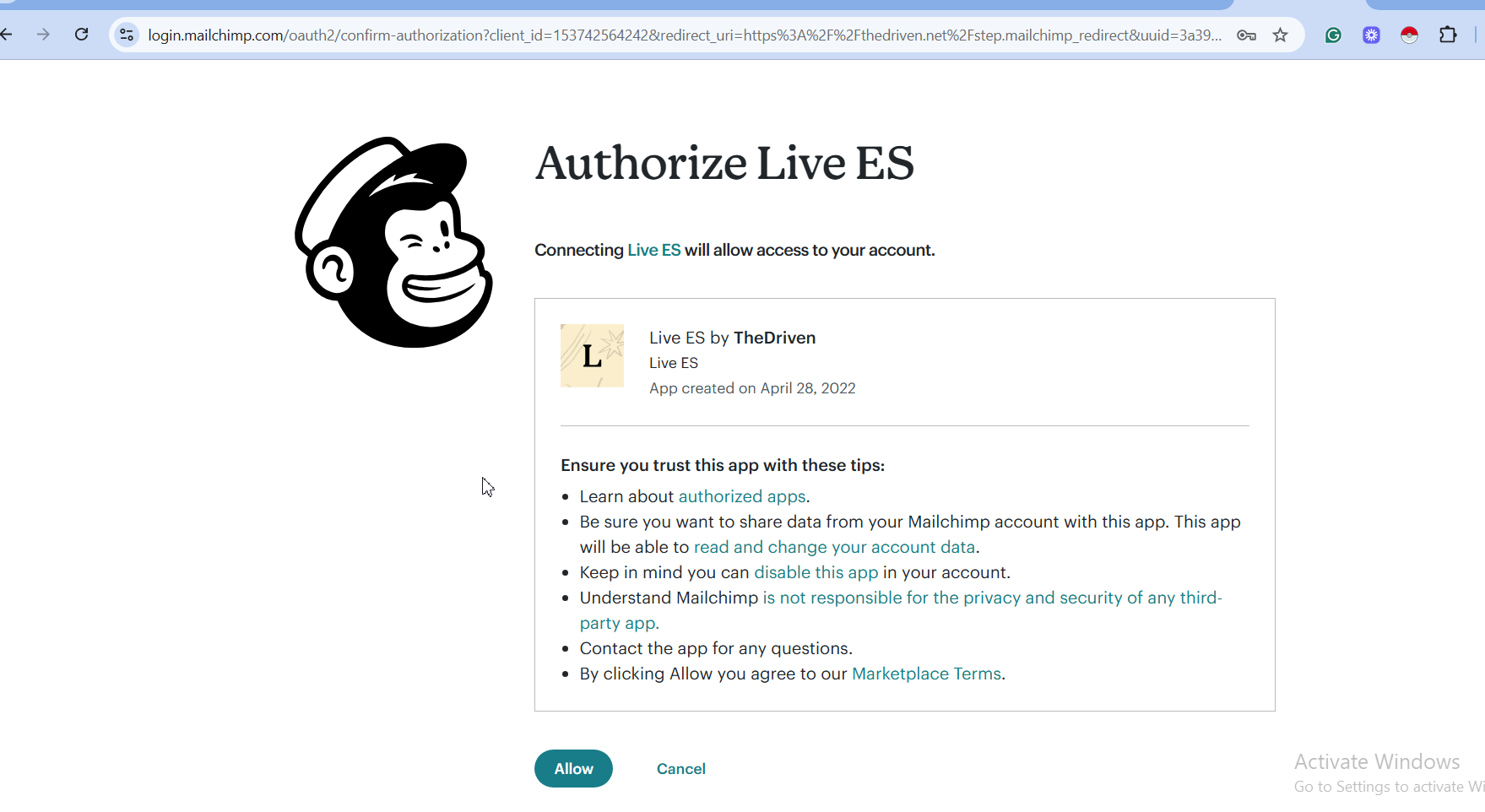Open the authorized apps link
1485x812 pixels.
click(741, 496)
